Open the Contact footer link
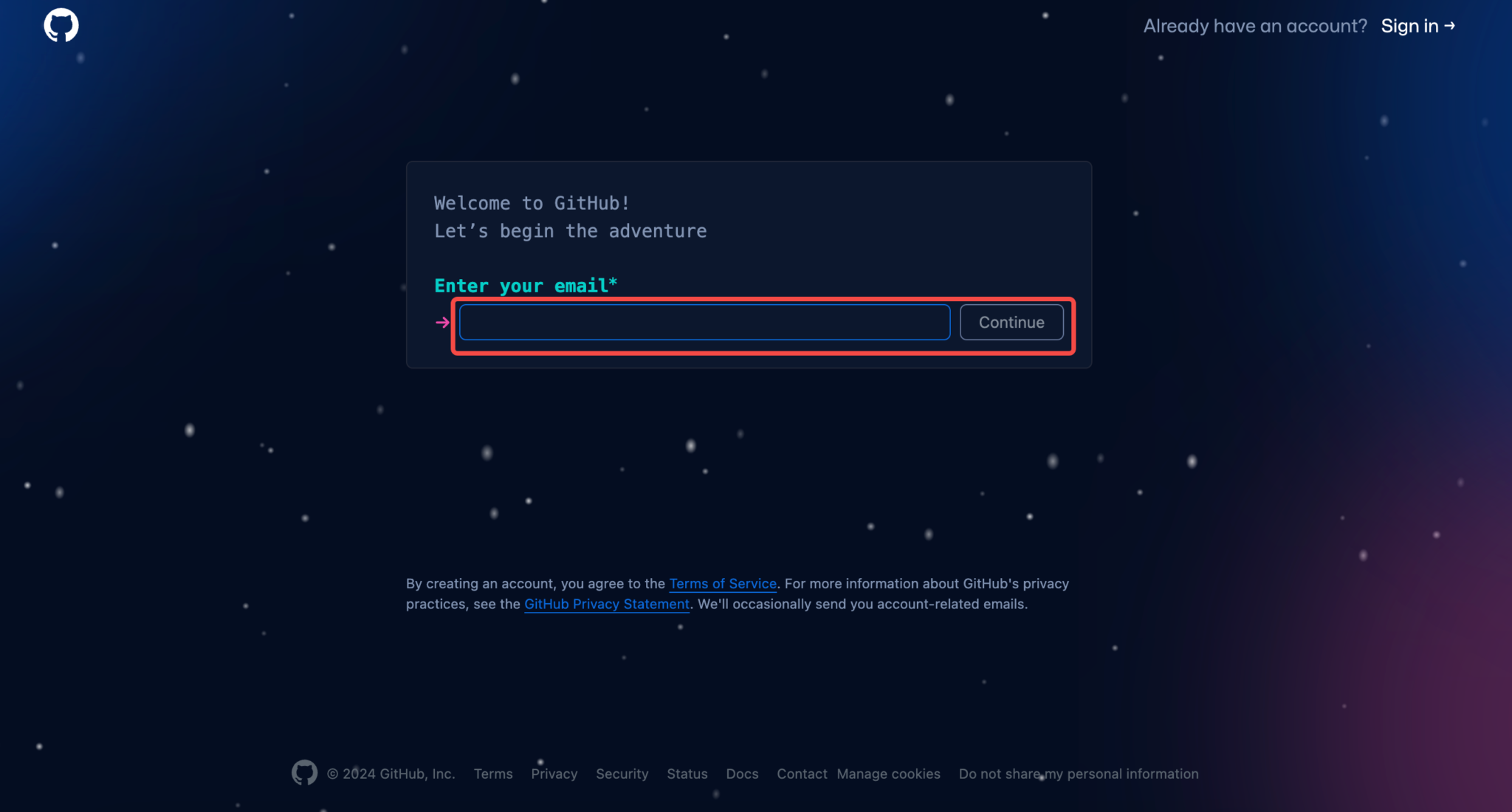The image size is (1512, 812). [x=802, y=774]
